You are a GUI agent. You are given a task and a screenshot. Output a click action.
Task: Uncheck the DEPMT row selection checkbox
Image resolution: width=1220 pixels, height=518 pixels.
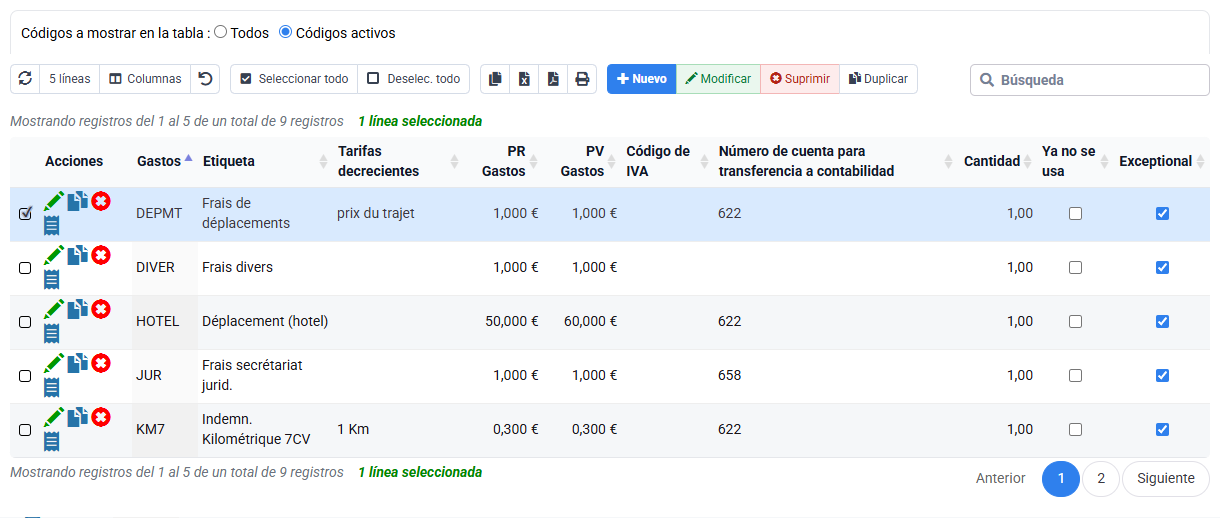[26, 213]
